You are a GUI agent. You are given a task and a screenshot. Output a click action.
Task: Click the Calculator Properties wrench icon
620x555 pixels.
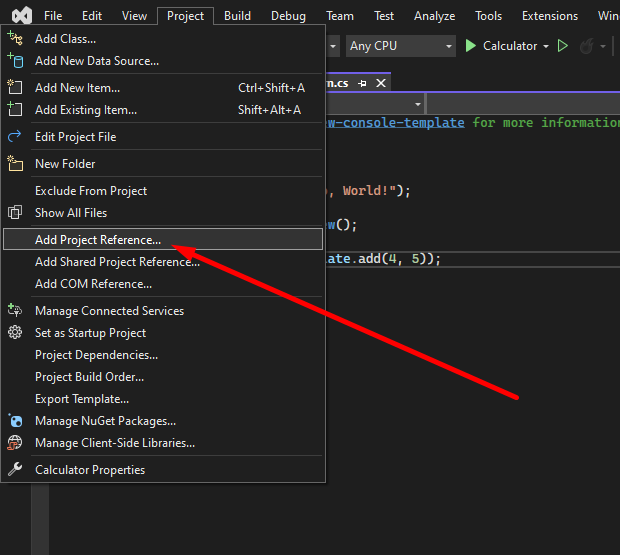point(15,470)
